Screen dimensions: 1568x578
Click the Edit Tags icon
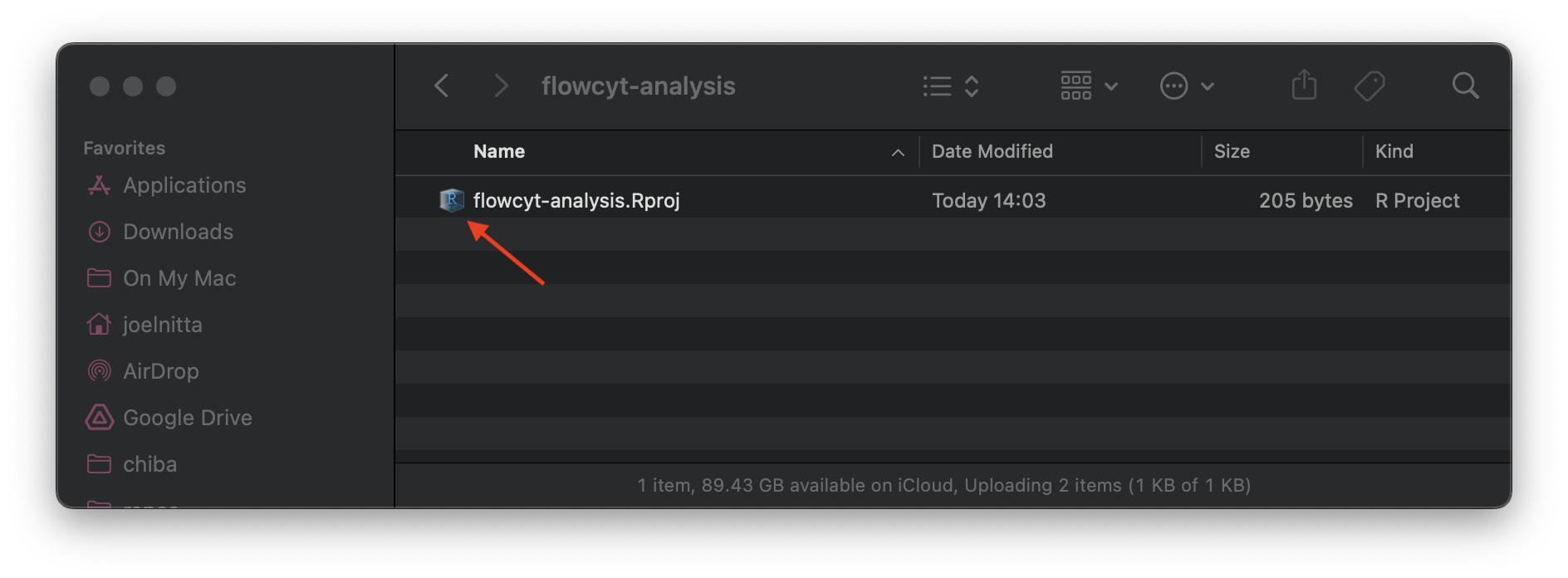[1370, 86]
